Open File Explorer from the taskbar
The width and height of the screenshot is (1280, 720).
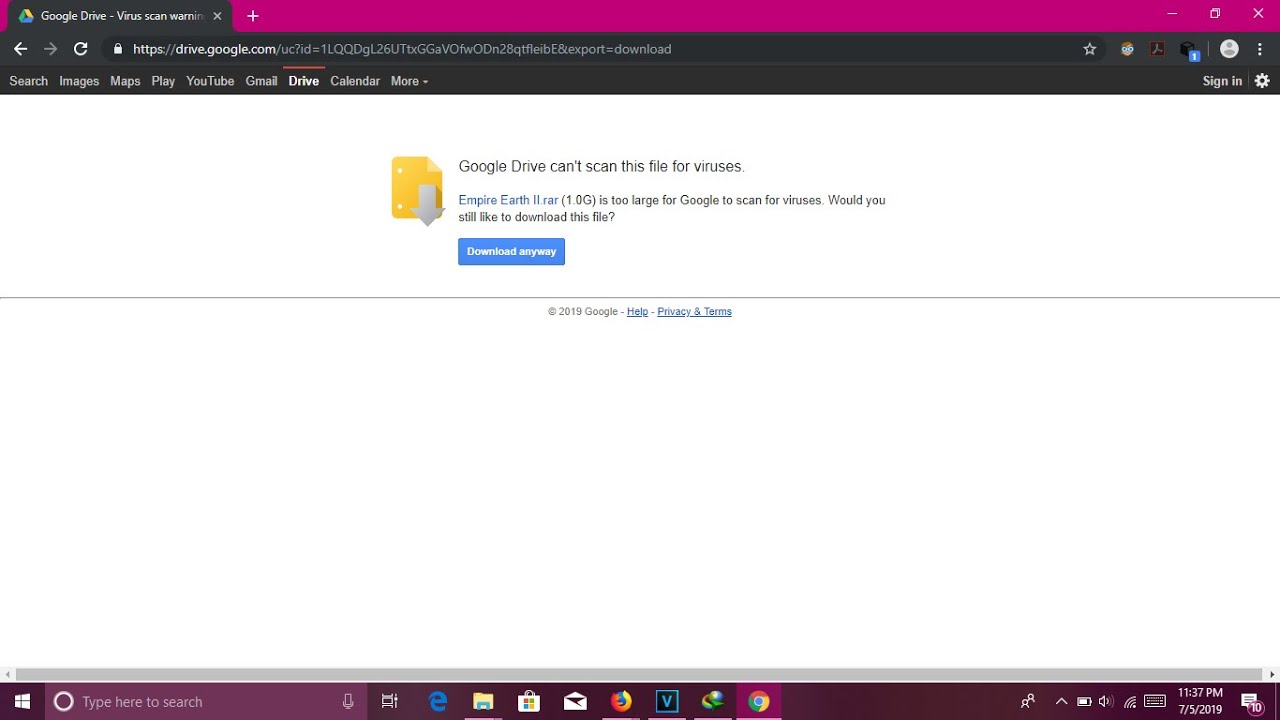coord(483,701)
